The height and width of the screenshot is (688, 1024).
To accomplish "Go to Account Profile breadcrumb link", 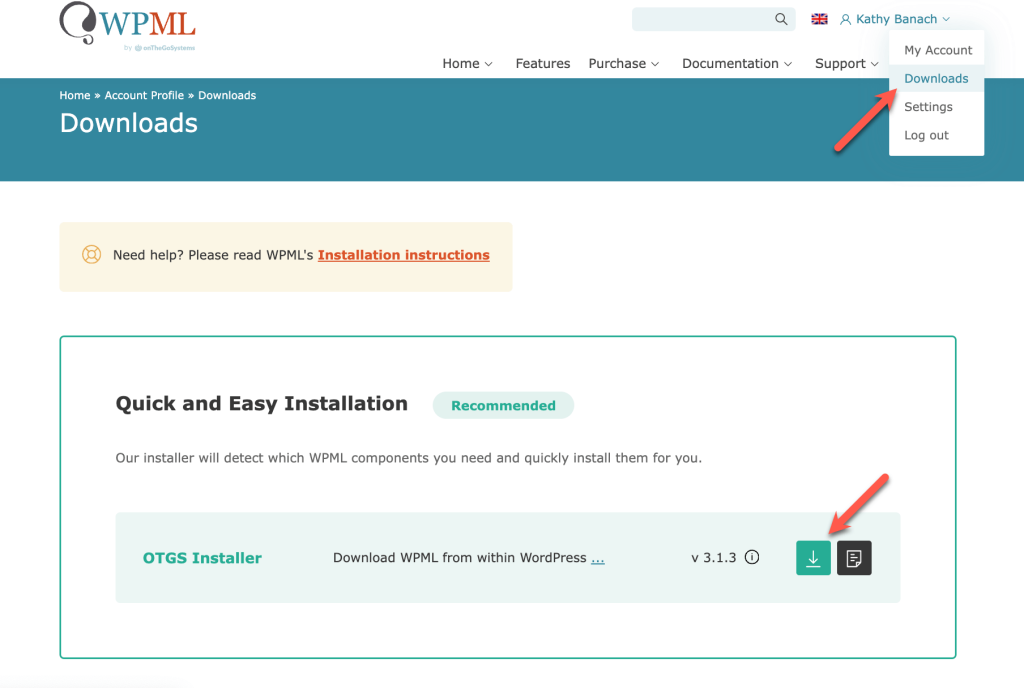I will [x=144, y=95].
